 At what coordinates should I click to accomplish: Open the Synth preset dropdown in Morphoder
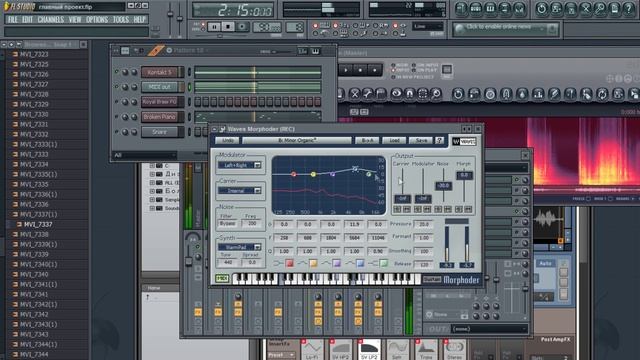(x=240, y=247)
